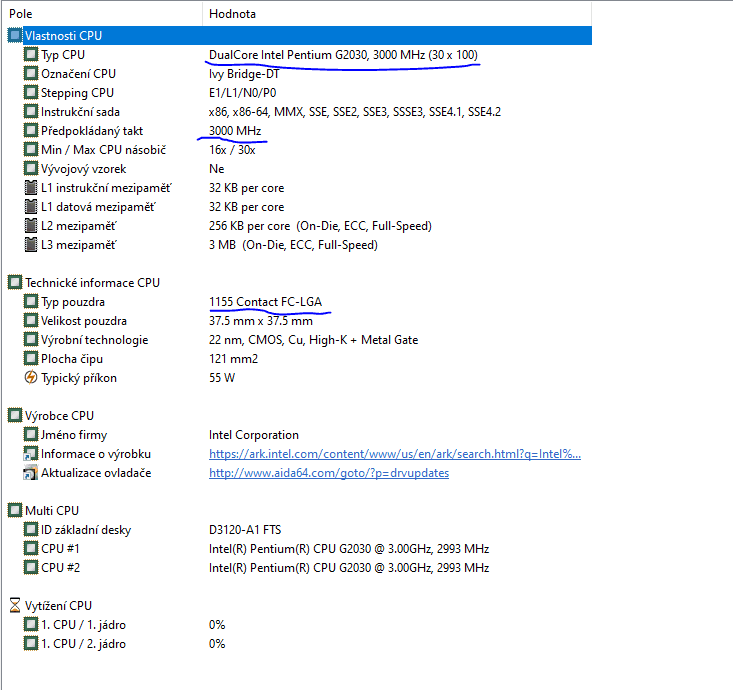Click the Velikost pouzdra row icon

pyautogui.click(x=31, y=321)
